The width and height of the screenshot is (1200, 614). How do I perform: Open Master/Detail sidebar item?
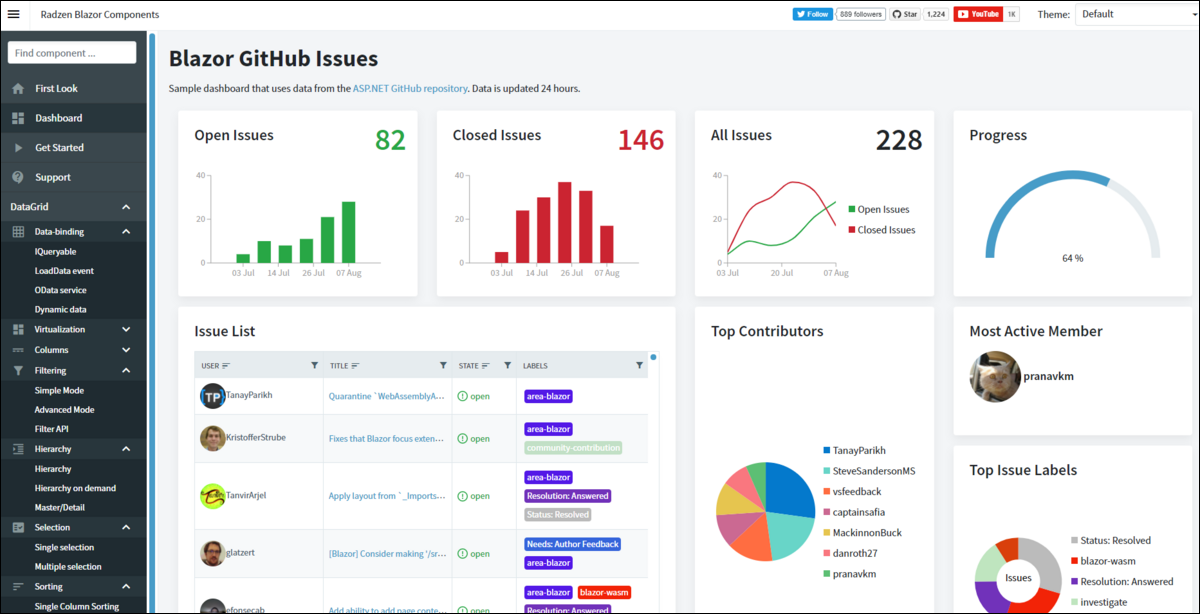coord(60,508)
